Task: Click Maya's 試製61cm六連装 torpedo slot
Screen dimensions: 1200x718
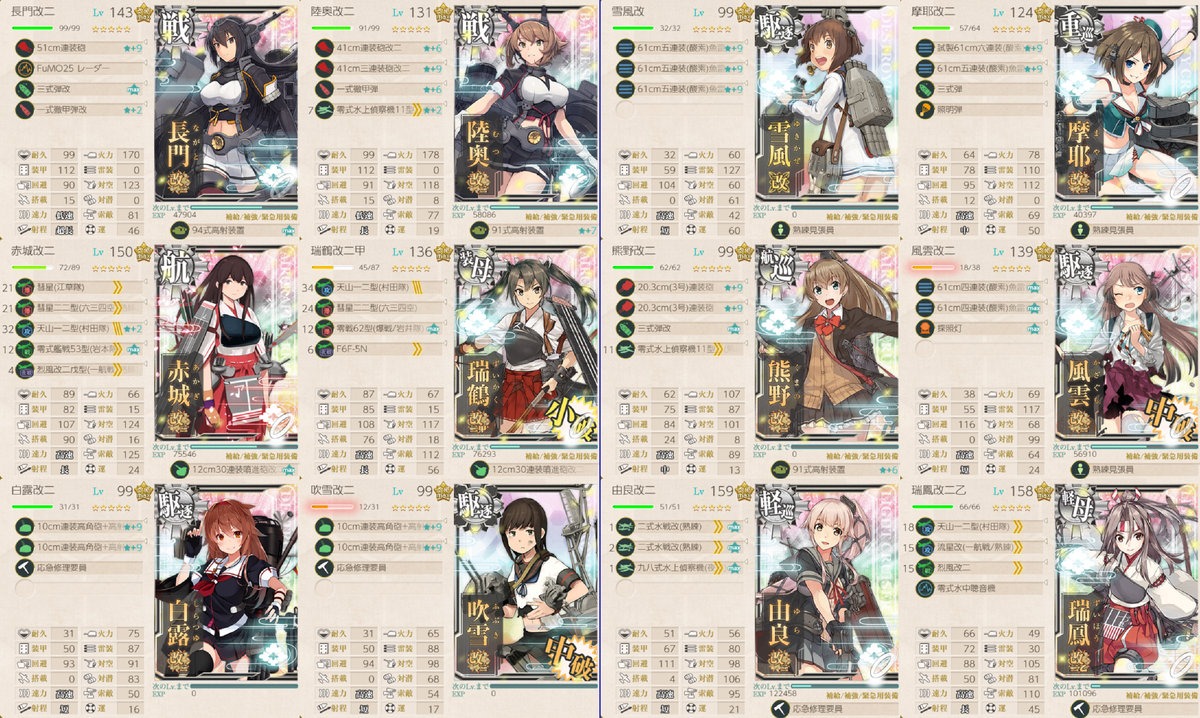Action: (x=982, y=47)
